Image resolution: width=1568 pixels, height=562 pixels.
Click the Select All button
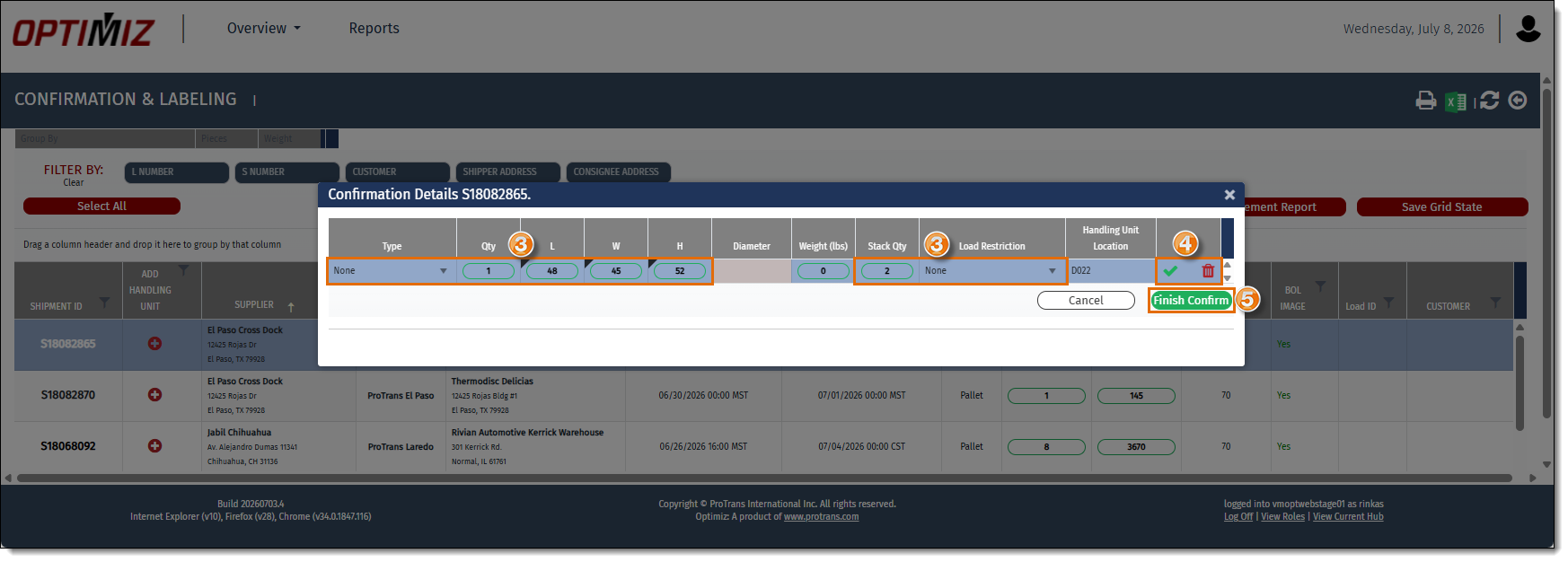(101, 206)
